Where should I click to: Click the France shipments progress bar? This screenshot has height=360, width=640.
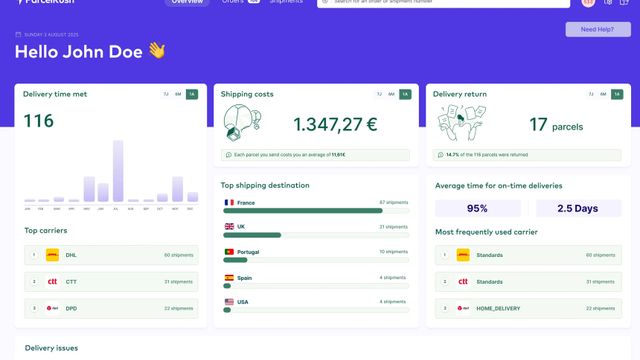point(316,211)
